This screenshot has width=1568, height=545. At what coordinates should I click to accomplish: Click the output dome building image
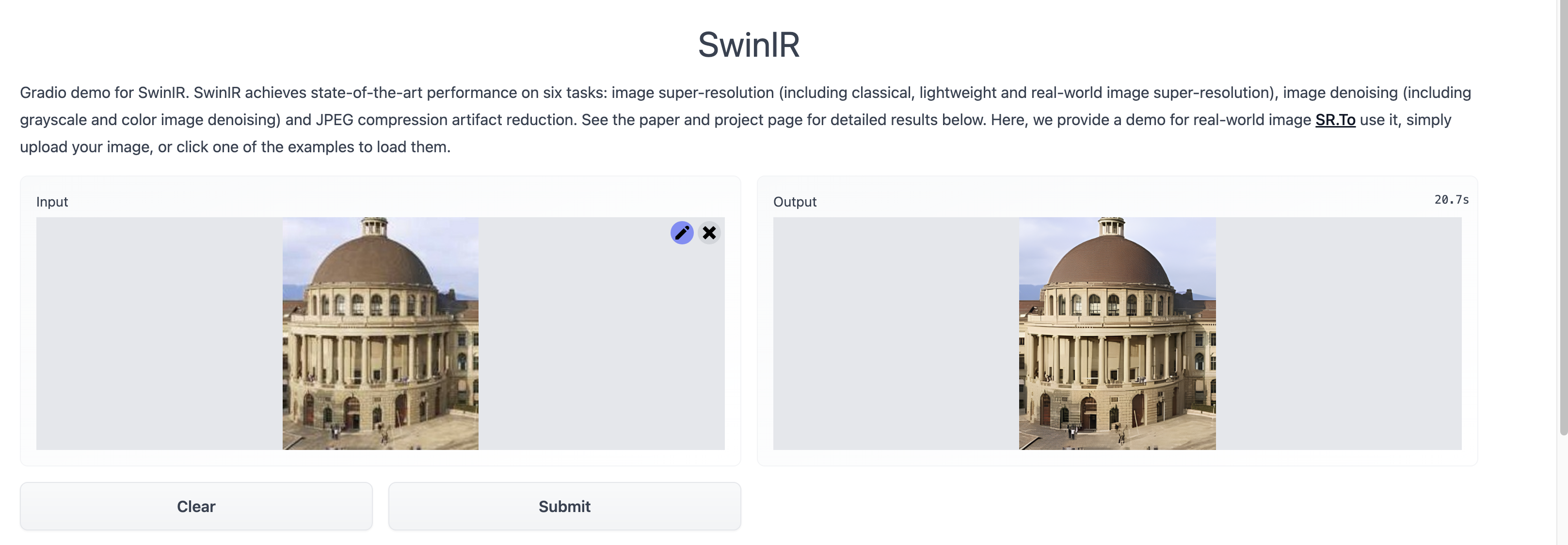pyautogui.click(x=1118, y=334)
